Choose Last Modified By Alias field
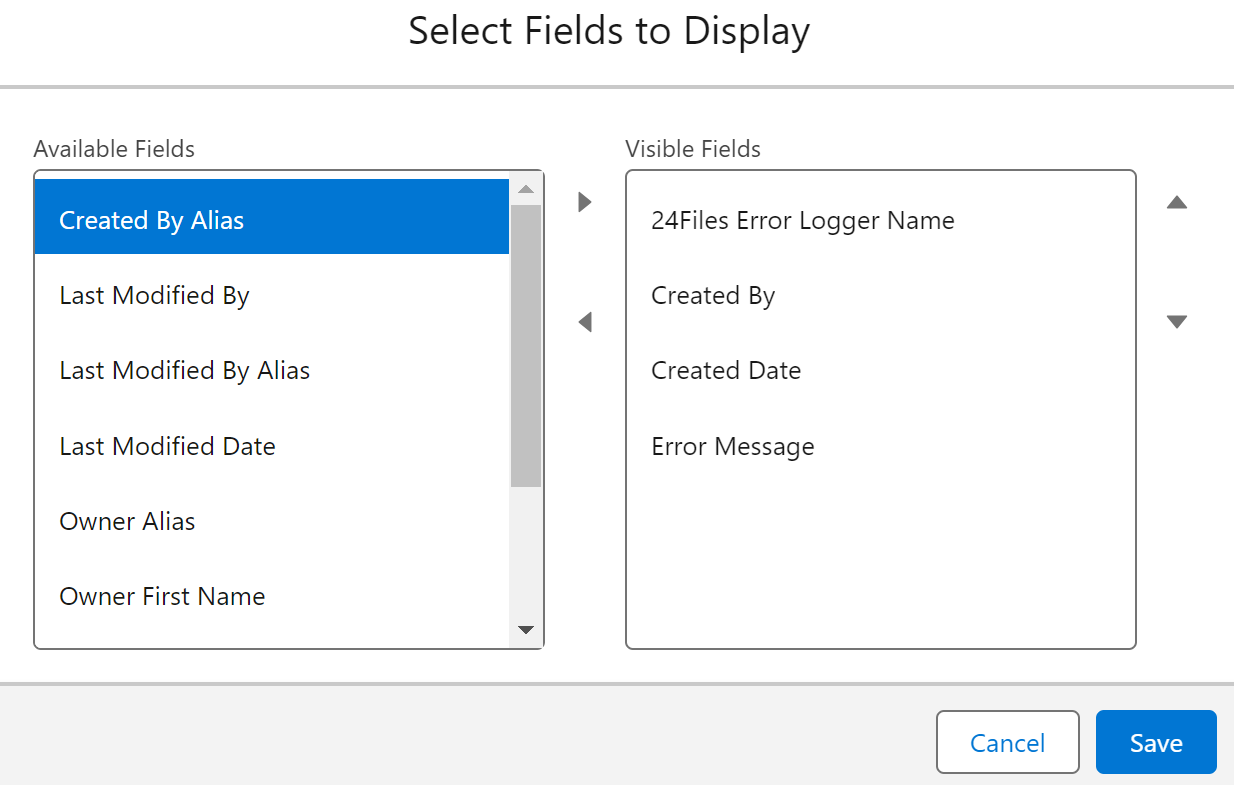The height and width of the screenshot is (786, 1234). click(271, 371)
